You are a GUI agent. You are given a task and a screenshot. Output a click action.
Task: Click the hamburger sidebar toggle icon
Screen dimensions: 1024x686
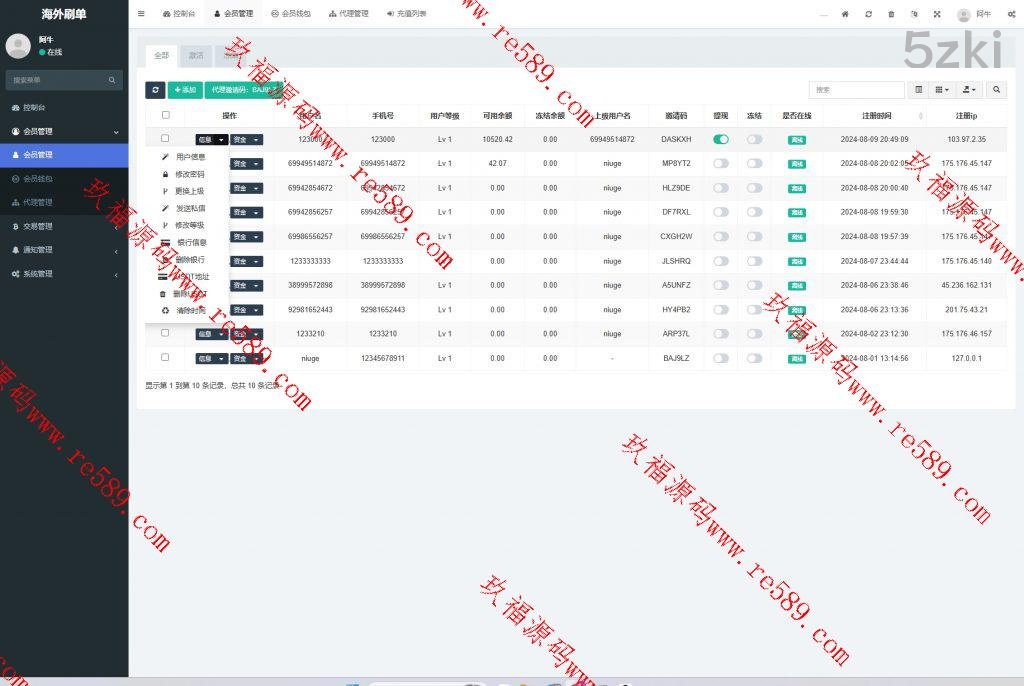click(141, 14)
